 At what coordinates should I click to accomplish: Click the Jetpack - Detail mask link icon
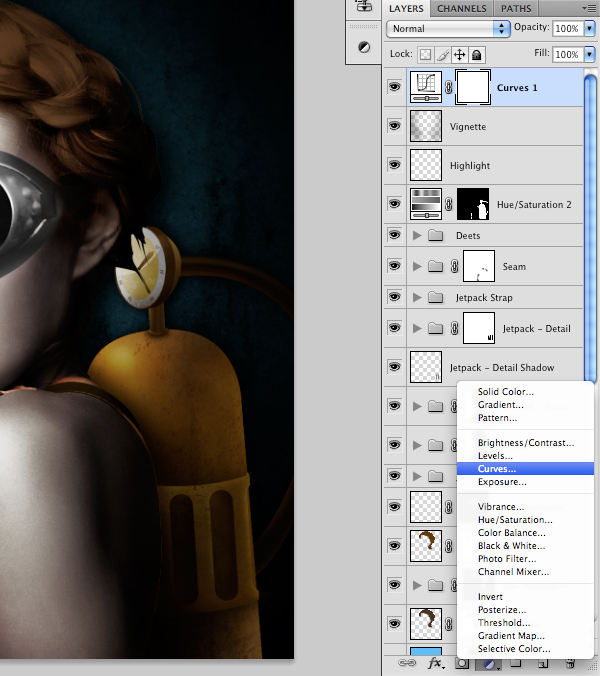454,328
